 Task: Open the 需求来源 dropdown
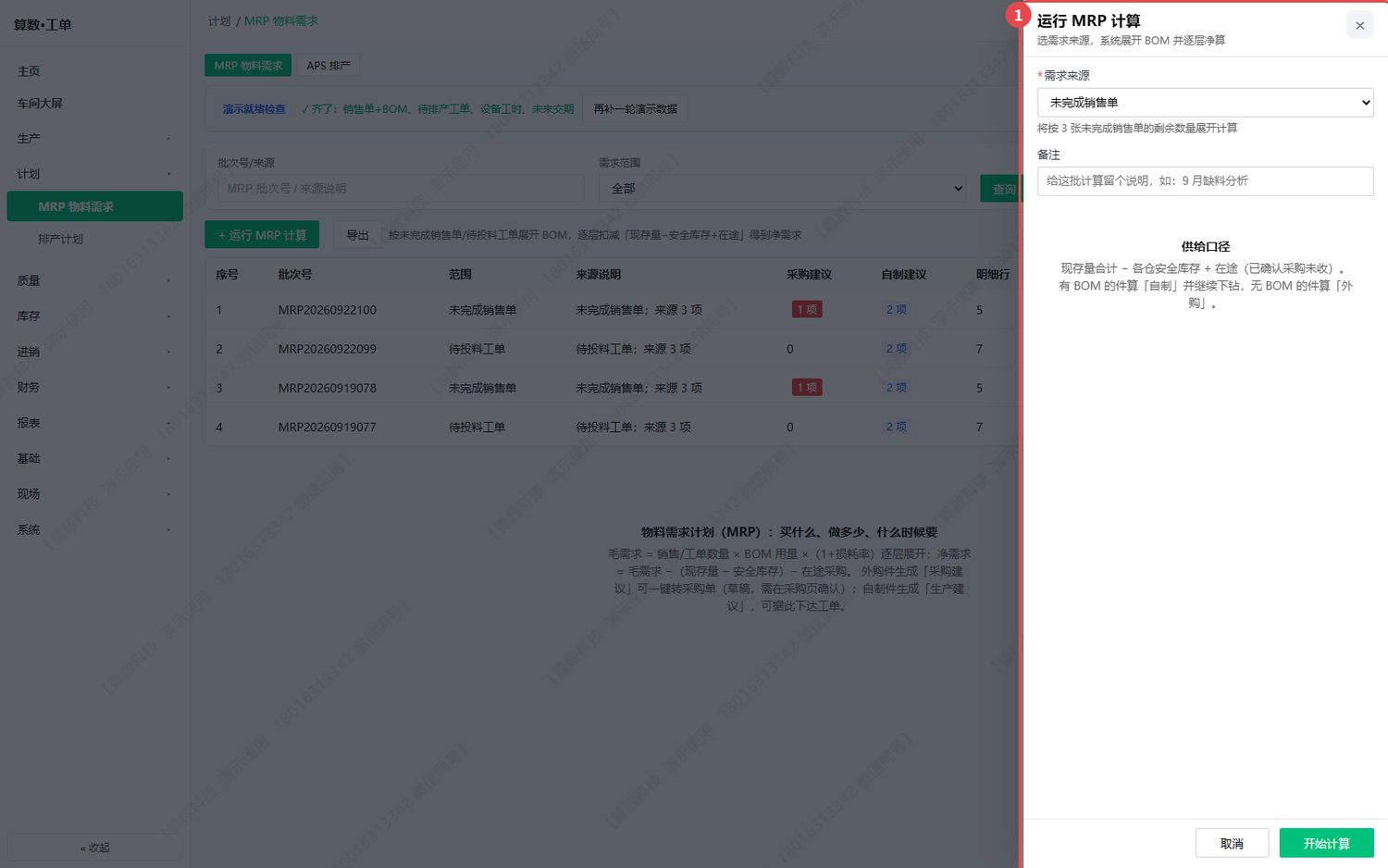click(1205, 103)
